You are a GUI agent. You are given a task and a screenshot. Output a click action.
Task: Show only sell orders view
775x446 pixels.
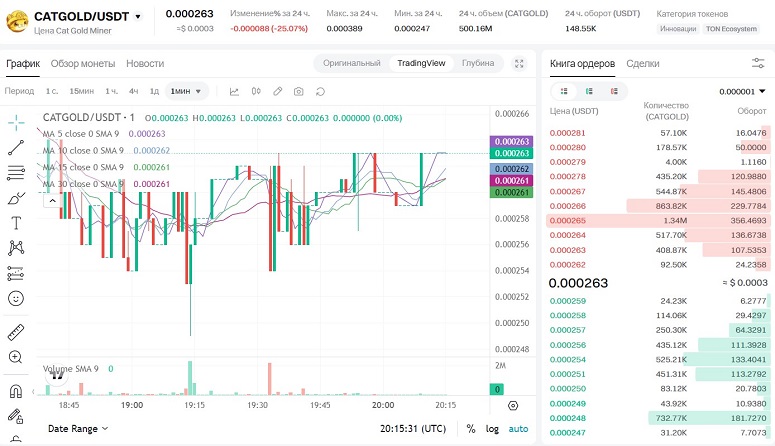614,91
